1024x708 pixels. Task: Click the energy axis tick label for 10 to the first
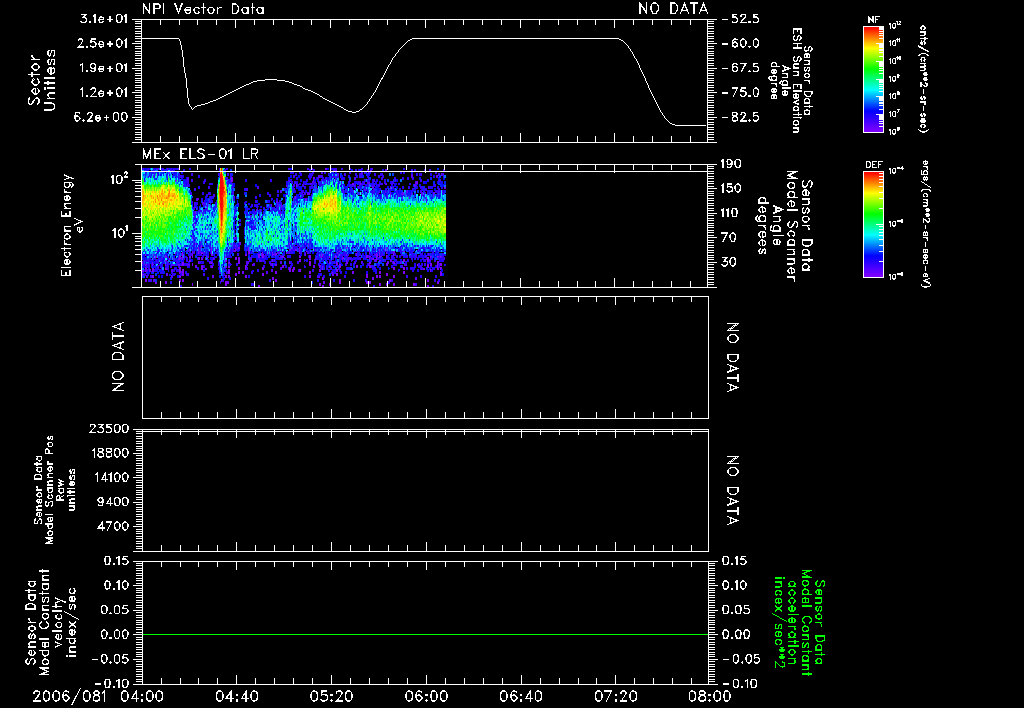click(x=118, y=233)
